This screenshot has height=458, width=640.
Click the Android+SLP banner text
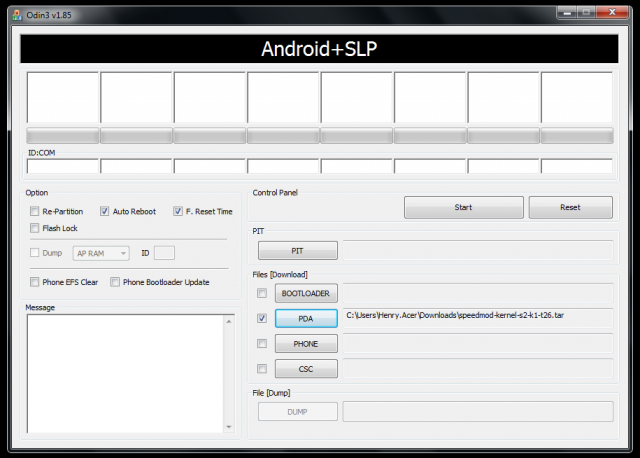(x=319, y=49)
